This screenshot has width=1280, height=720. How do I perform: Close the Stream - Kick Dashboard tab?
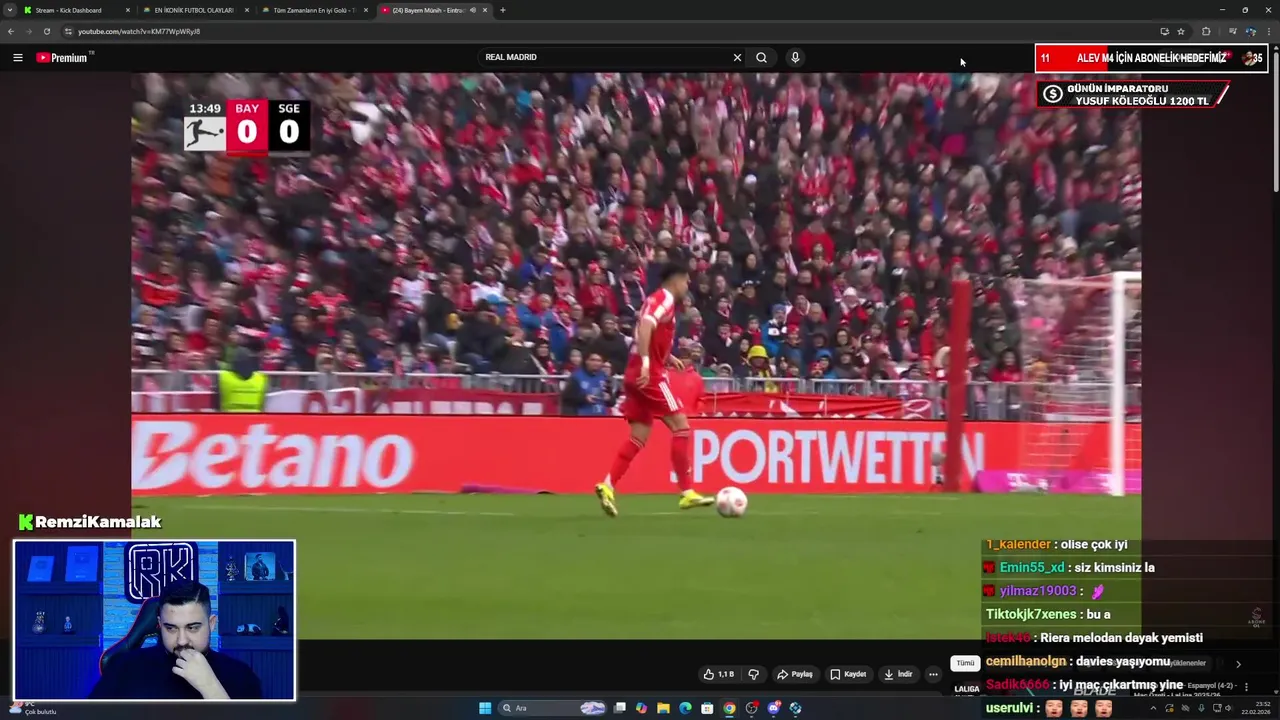[x=128, y=10]
